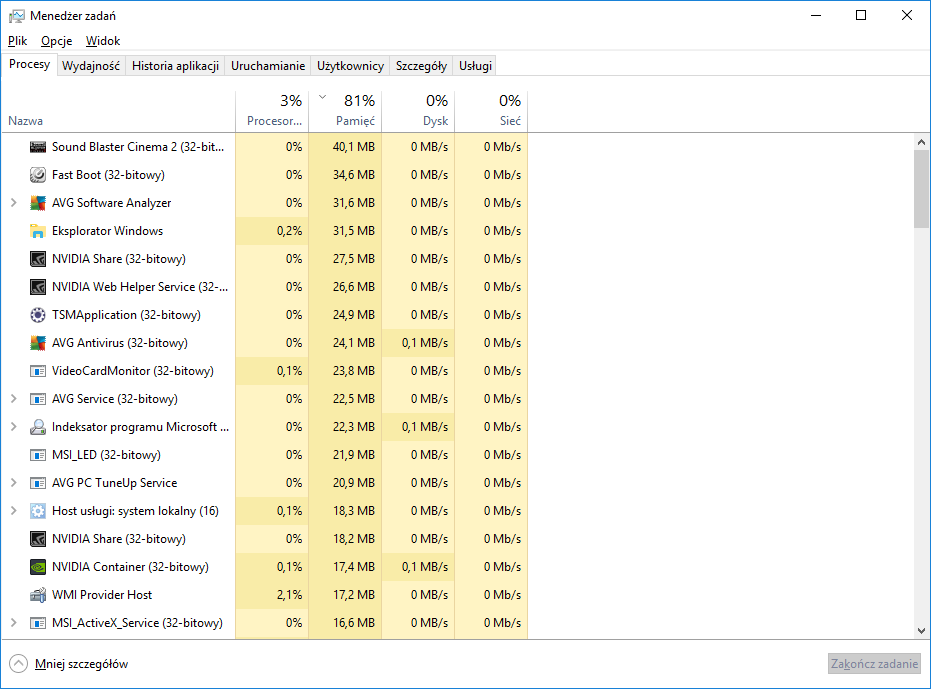This screenshot has height=689, width=931.
Task: Expand the MSI_ActiveX_Service process group
Action: (14, 622)
